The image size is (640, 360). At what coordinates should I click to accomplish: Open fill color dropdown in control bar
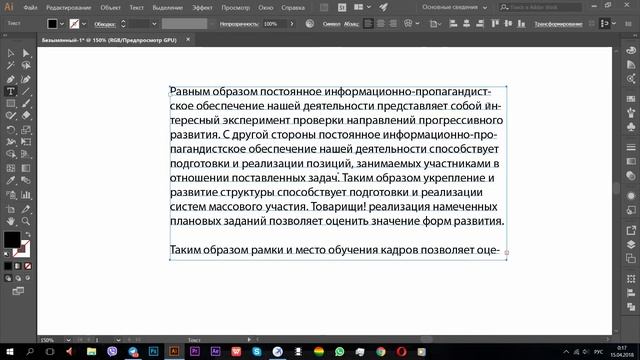[x=62, y=24]
